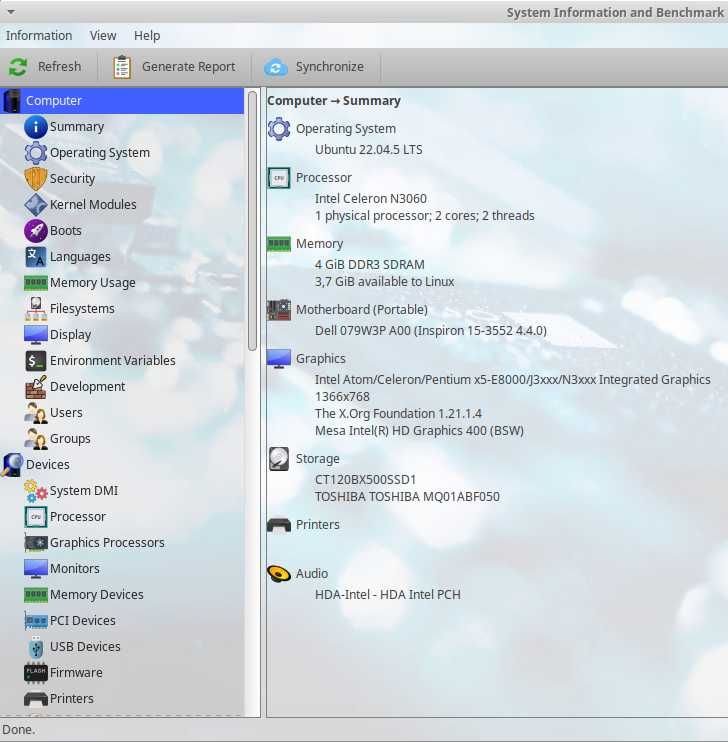Open the View menu
Screen dimensions: 728x742
click(103, 35)
